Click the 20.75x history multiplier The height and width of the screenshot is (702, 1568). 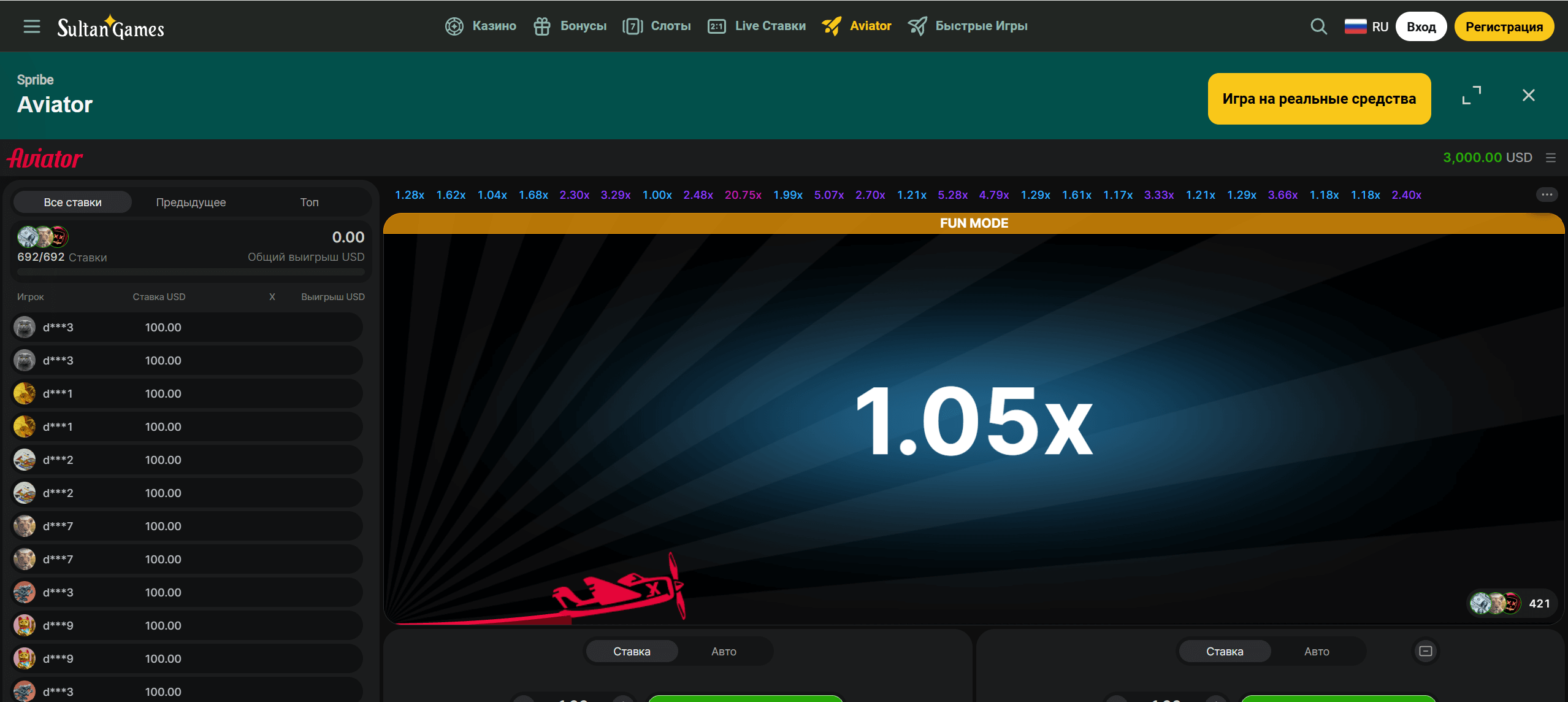743,195
